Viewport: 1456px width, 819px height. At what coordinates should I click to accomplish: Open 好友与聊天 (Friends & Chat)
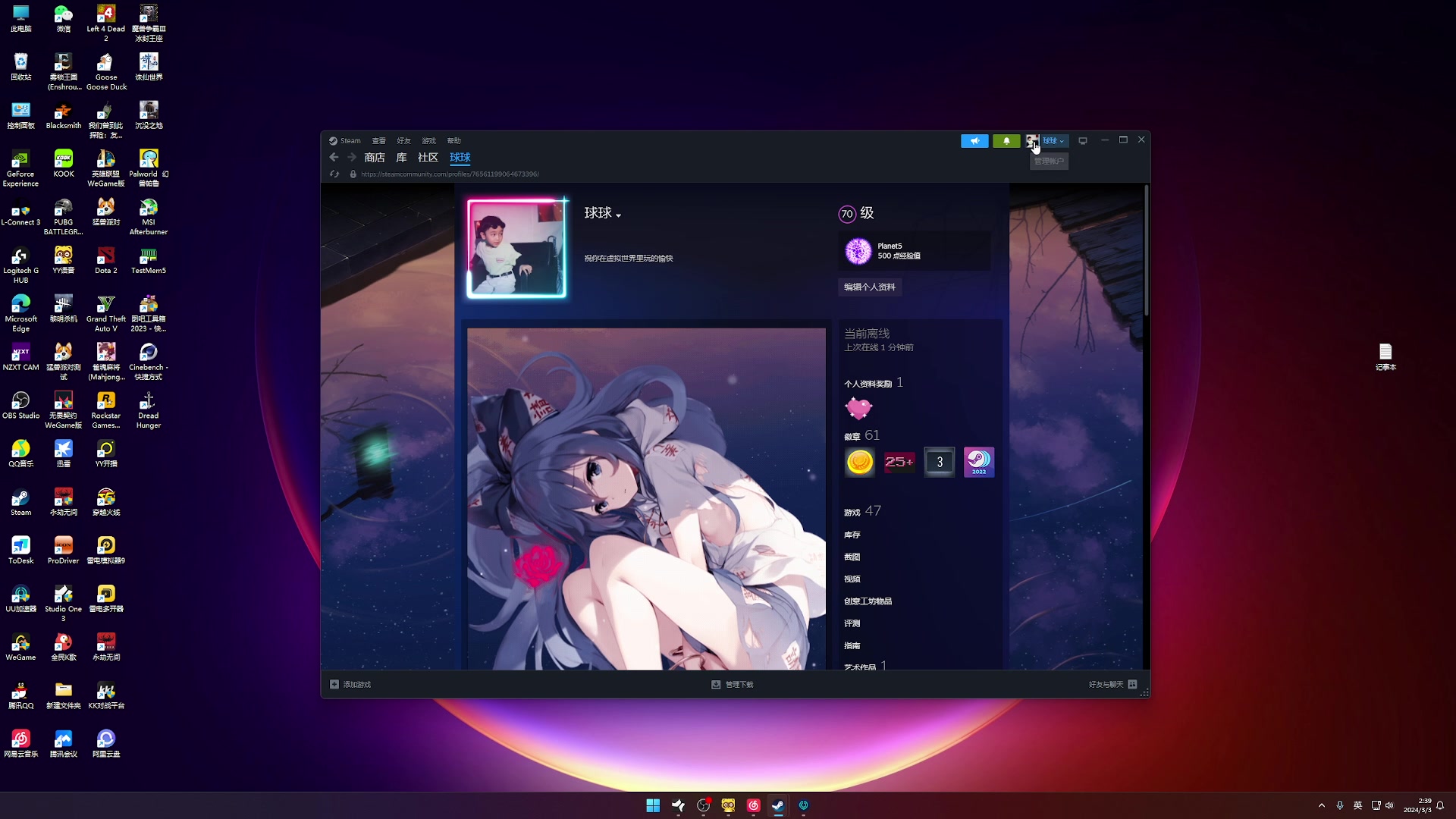1112,685
